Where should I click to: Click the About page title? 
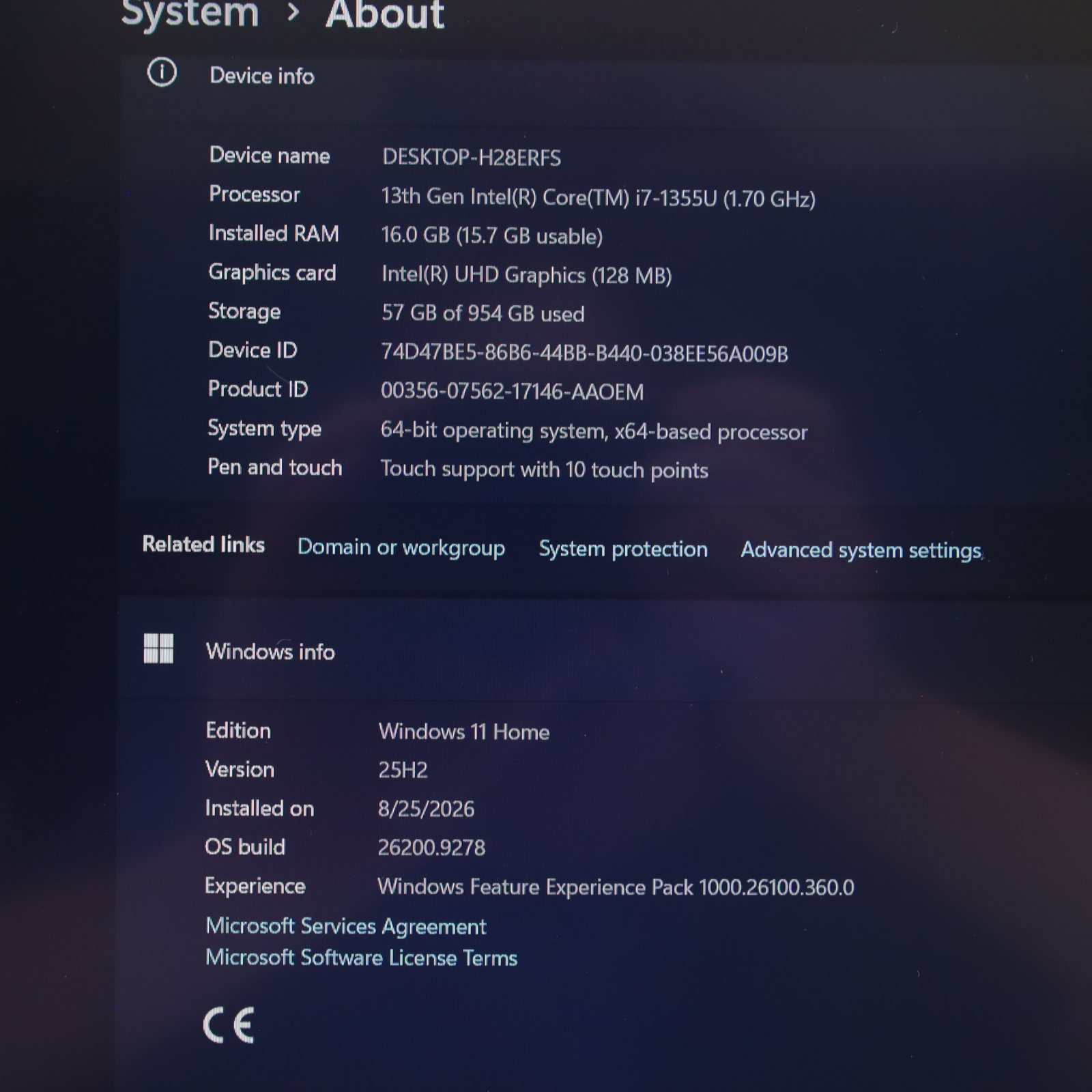(385, 14)
